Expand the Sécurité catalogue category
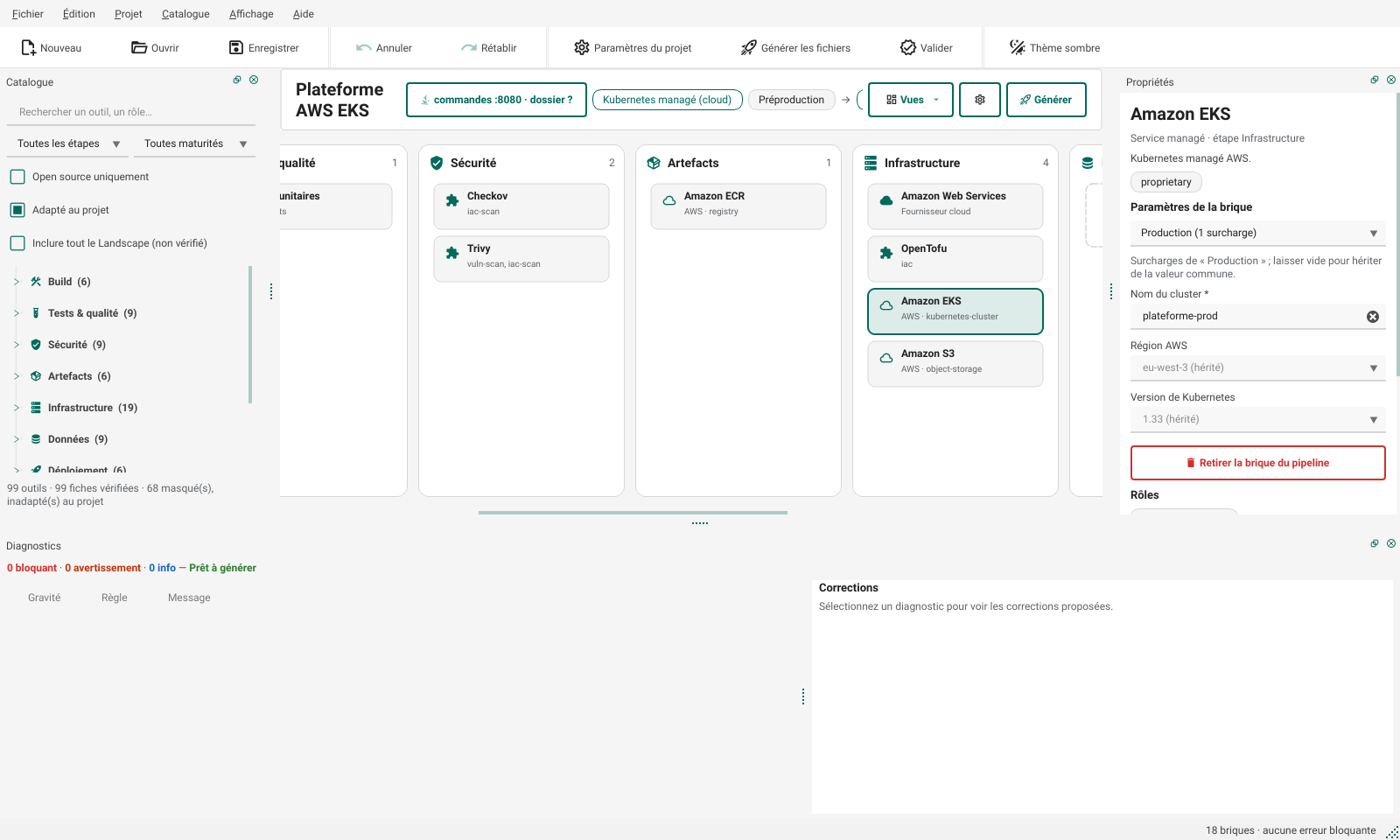The image size is (1400, 840). [x=17, y=345]
